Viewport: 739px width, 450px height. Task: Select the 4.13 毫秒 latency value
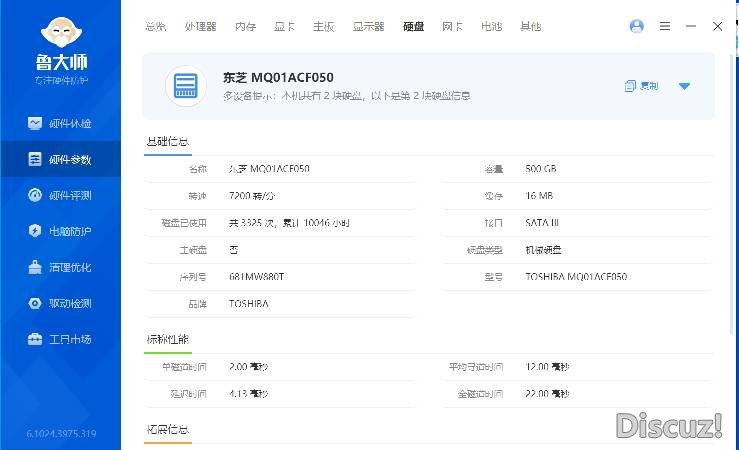pos(248,393)
